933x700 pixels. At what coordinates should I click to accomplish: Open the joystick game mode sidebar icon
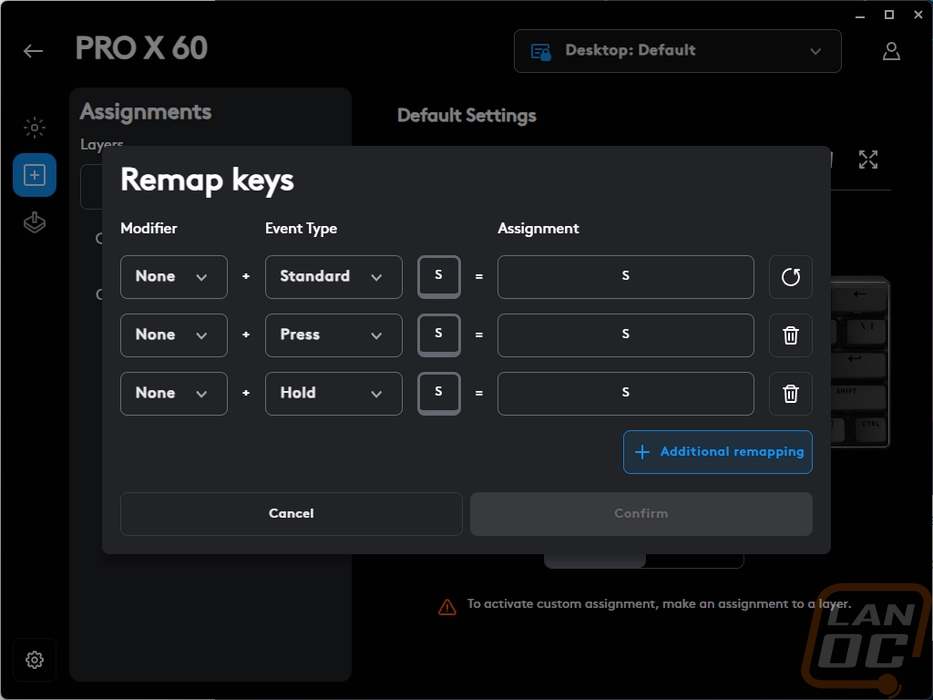[x=35, y=223]
